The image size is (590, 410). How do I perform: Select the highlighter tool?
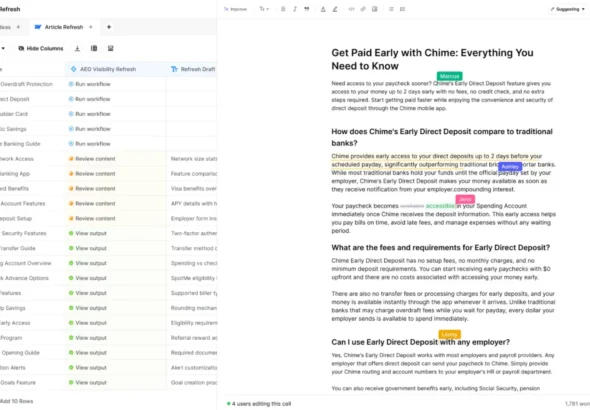(335, 9)
